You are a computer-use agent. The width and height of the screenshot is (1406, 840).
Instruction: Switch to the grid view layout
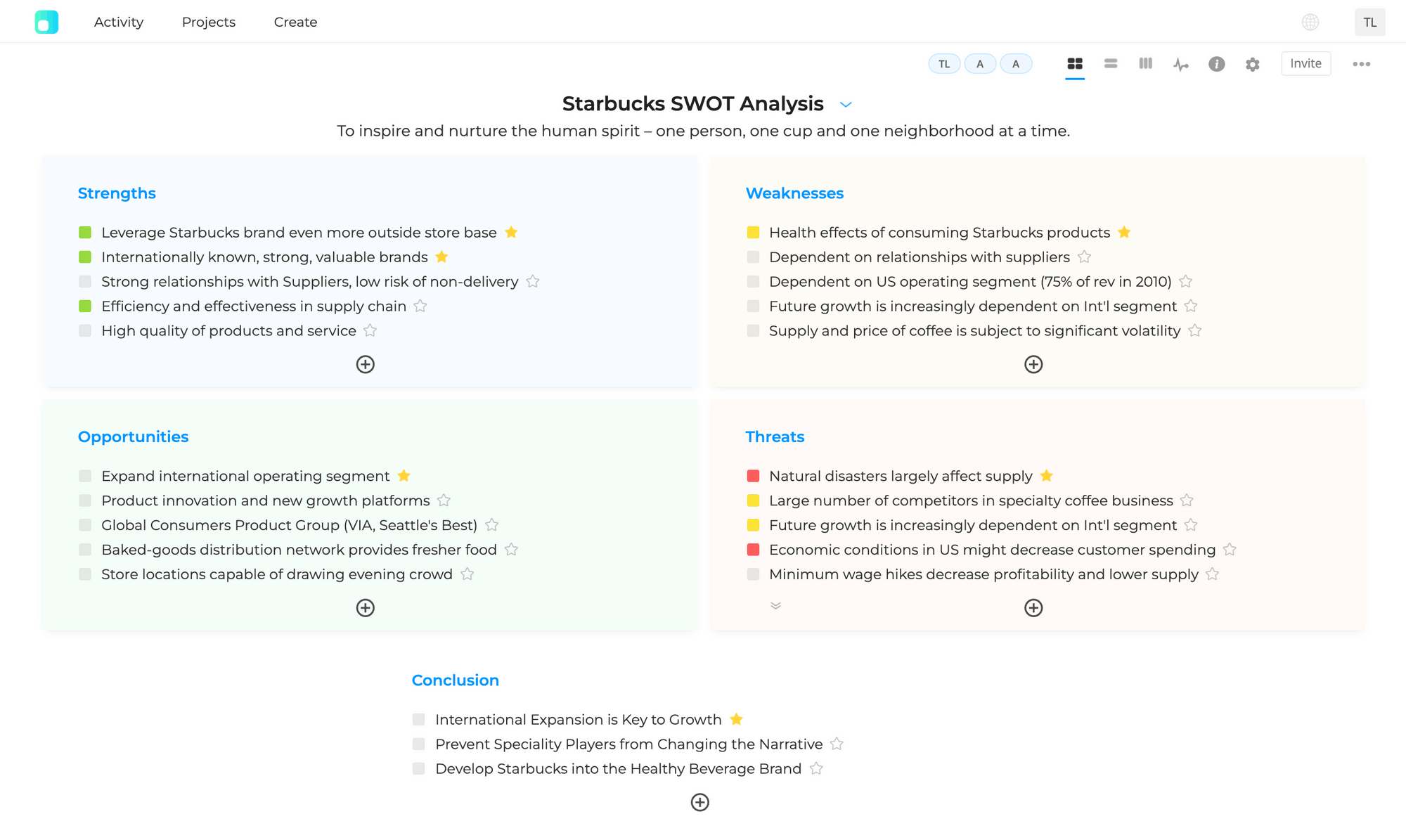[1075, 63]
